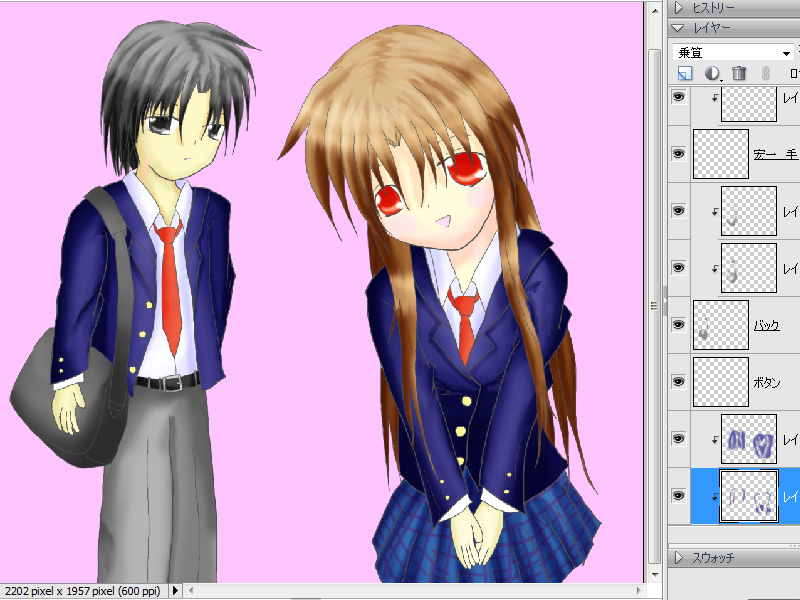
Task: Click the horizontal scrollbar left arrow
Action: click(x=191, y=591)
